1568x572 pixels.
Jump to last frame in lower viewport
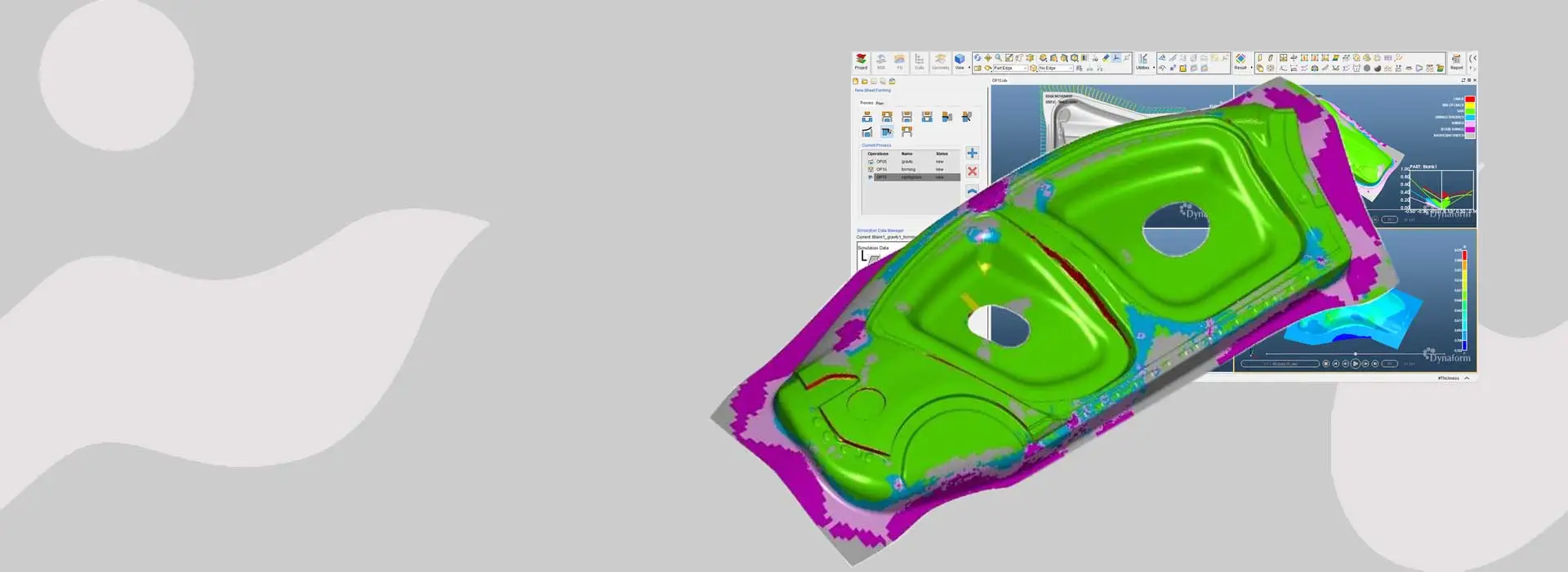click(1375, 364)
